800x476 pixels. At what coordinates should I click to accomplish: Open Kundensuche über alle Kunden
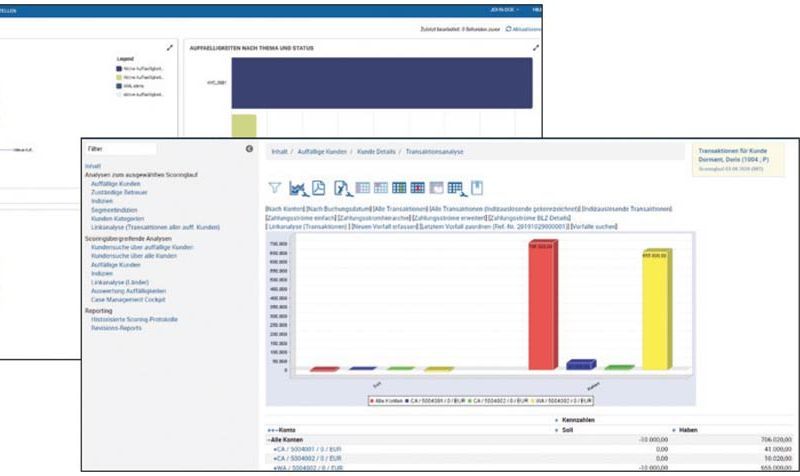coord(134,256)
